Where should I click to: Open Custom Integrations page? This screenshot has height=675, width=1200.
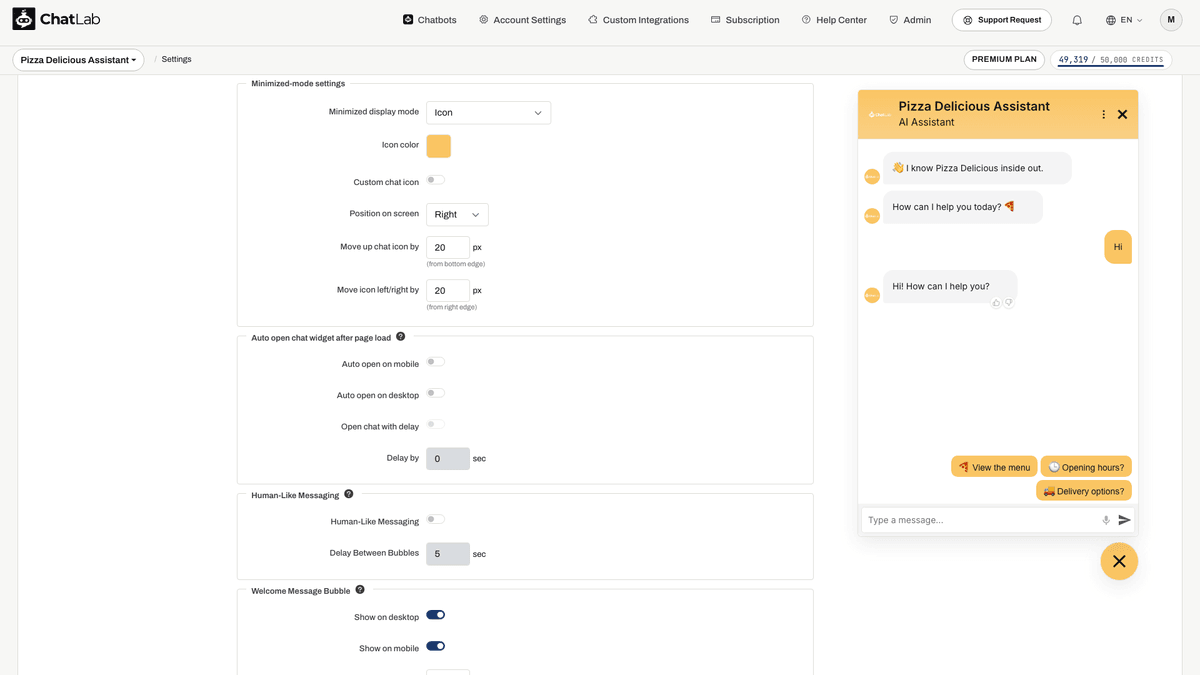638,20
